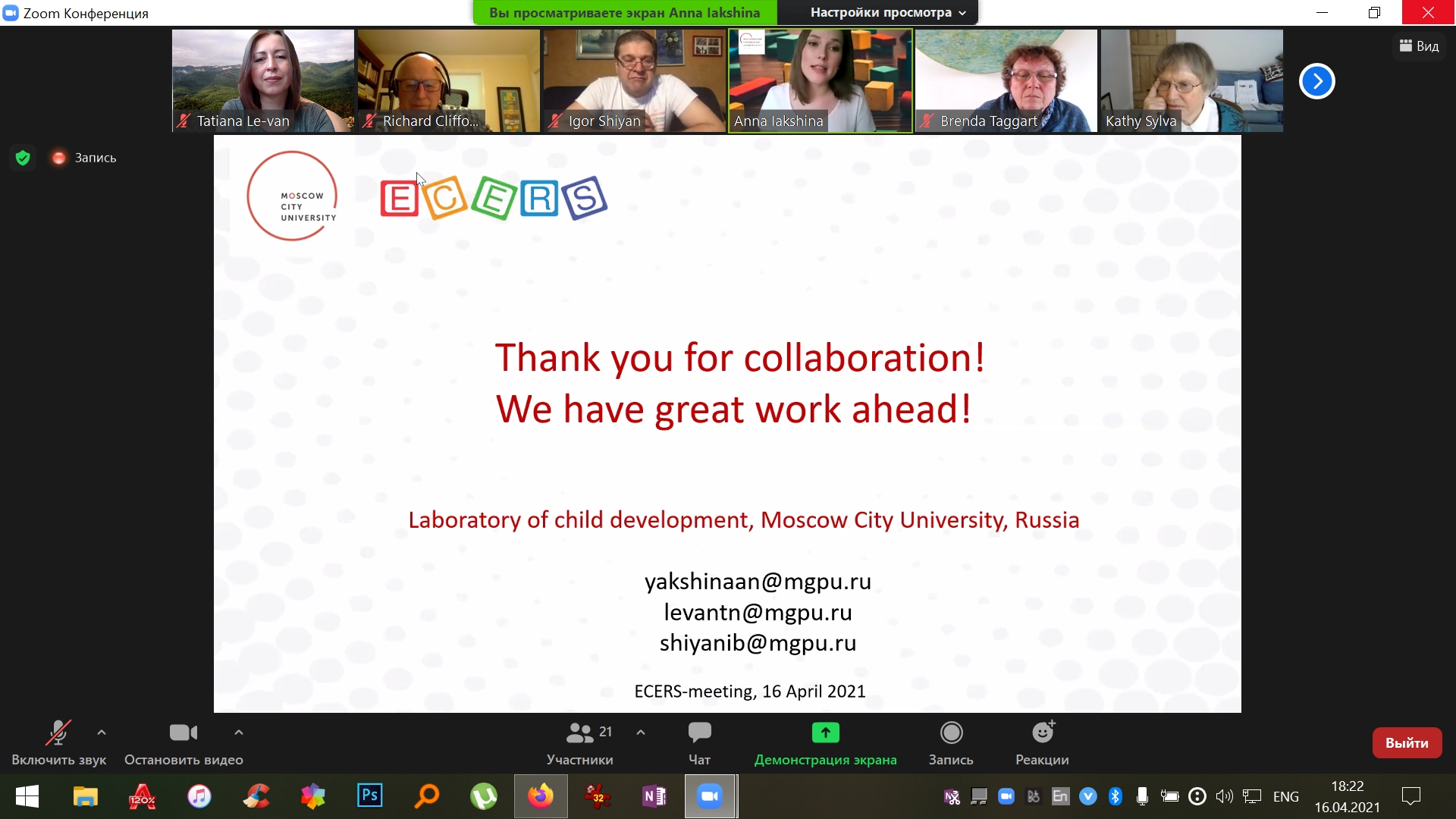Toggle camera with Остановить видео
Image resolution: width=1456 pixels, height=819 pixels.
[183, 734]
